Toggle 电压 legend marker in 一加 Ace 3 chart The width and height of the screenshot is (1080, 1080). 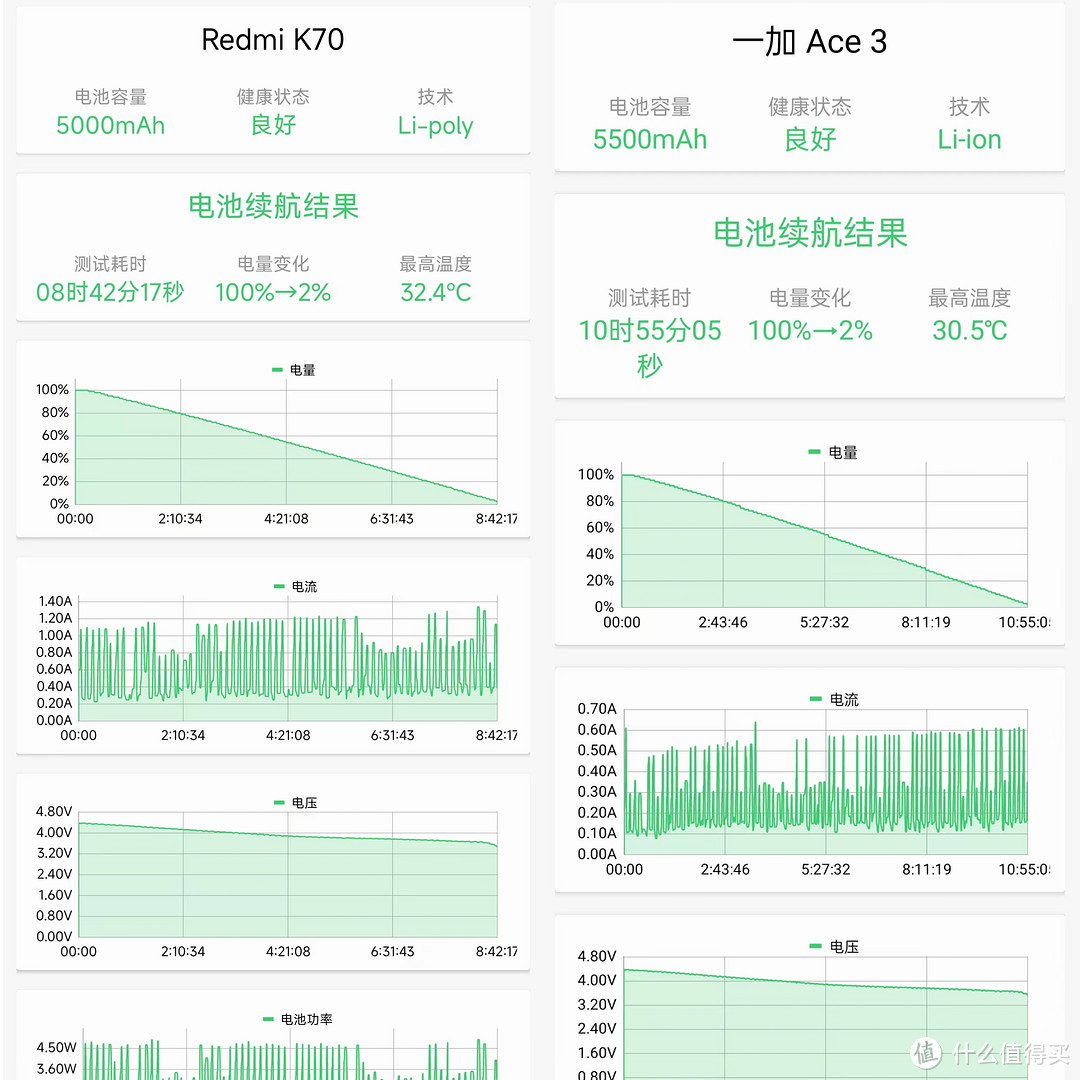tap(816, 946)
